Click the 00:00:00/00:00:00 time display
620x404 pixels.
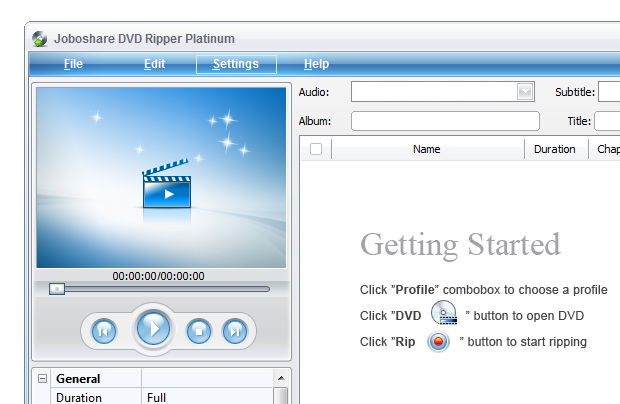click(158, 276)
